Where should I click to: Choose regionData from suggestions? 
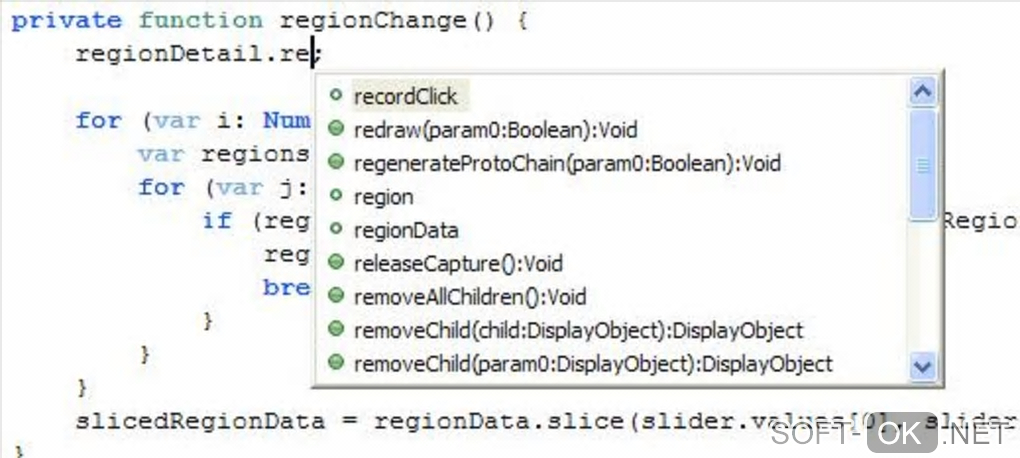click(405, 230)
